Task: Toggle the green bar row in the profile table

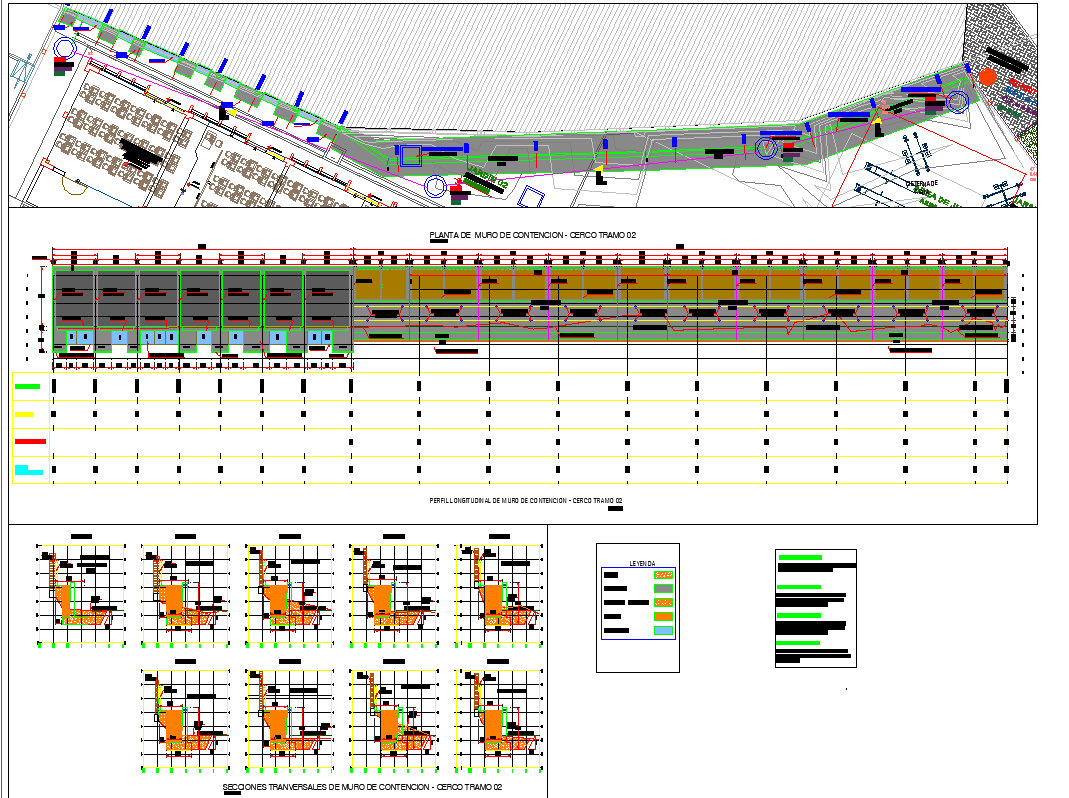Action: [28, 386]
